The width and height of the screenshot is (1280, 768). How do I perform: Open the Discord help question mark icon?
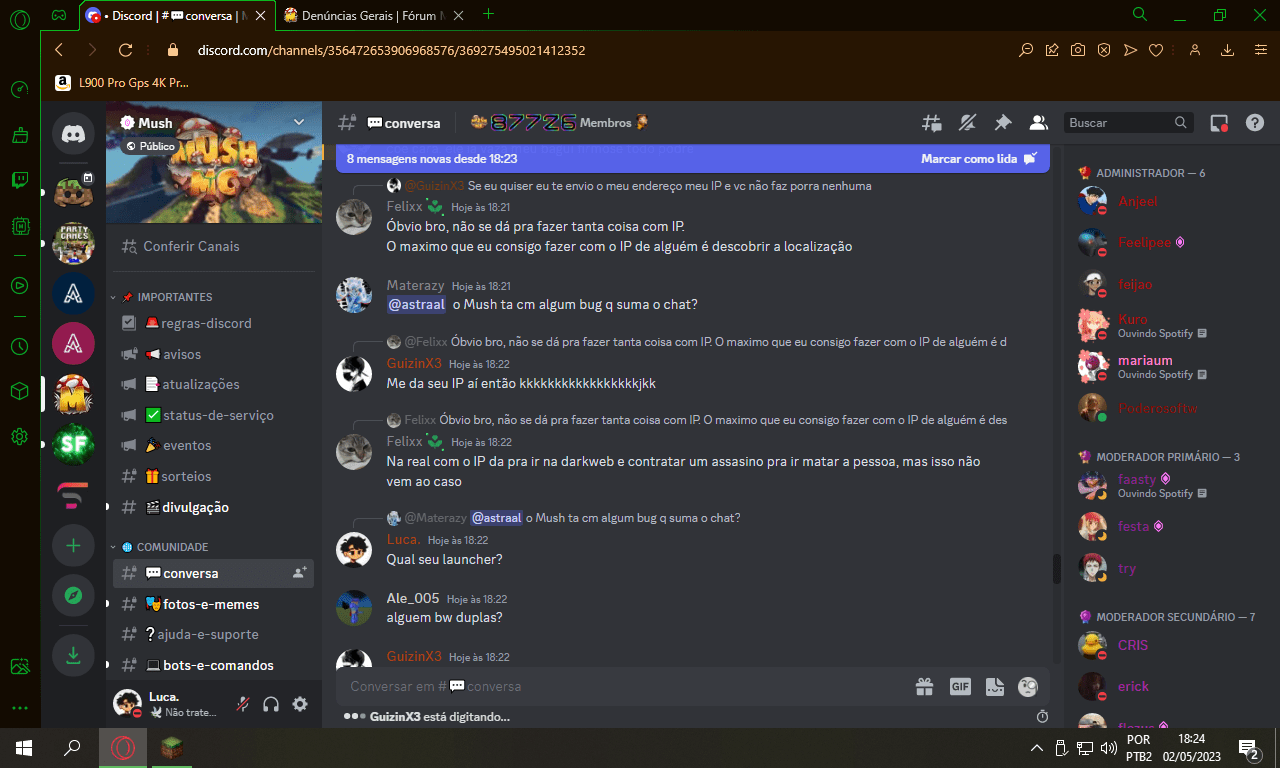pyautogui.click(x=1255, y=123)
